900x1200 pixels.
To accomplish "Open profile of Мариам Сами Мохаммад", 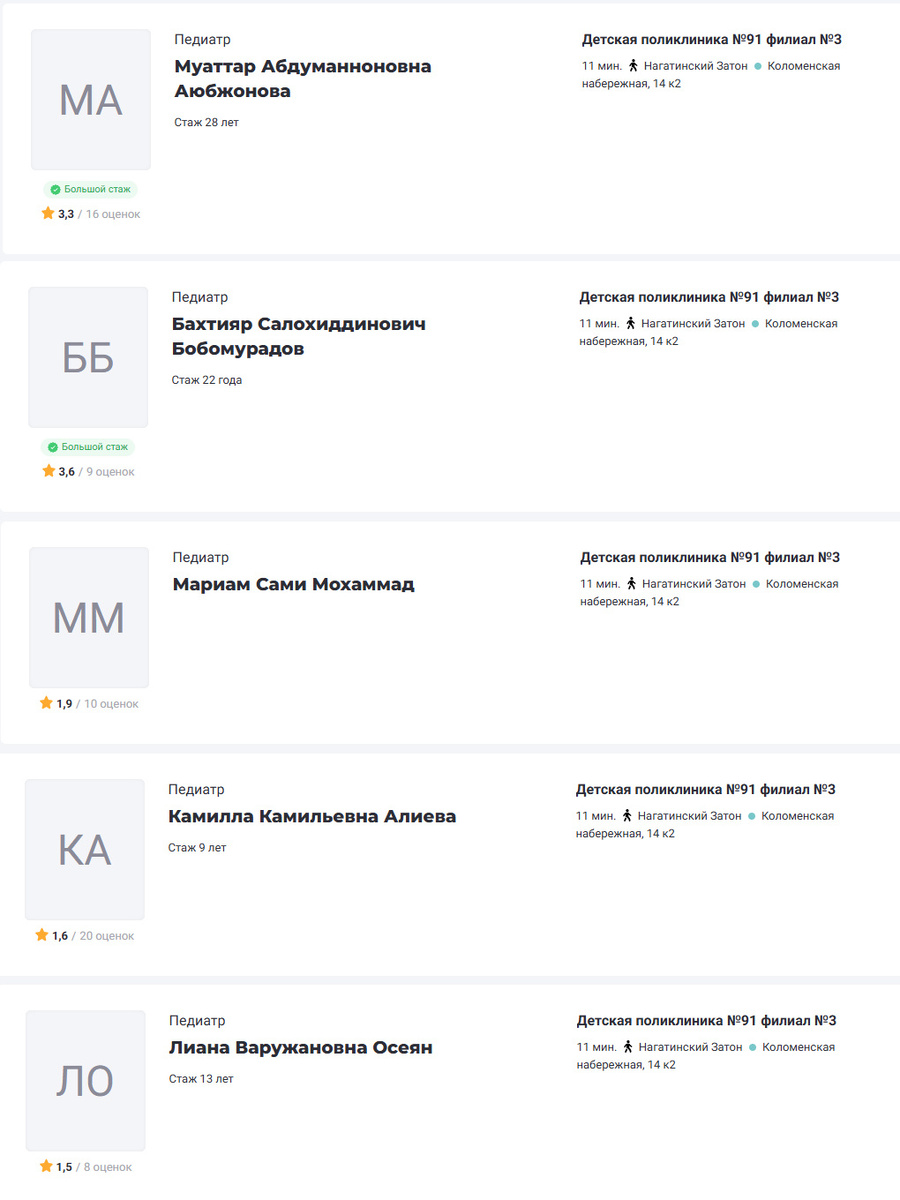I will [x=293, y=584].
